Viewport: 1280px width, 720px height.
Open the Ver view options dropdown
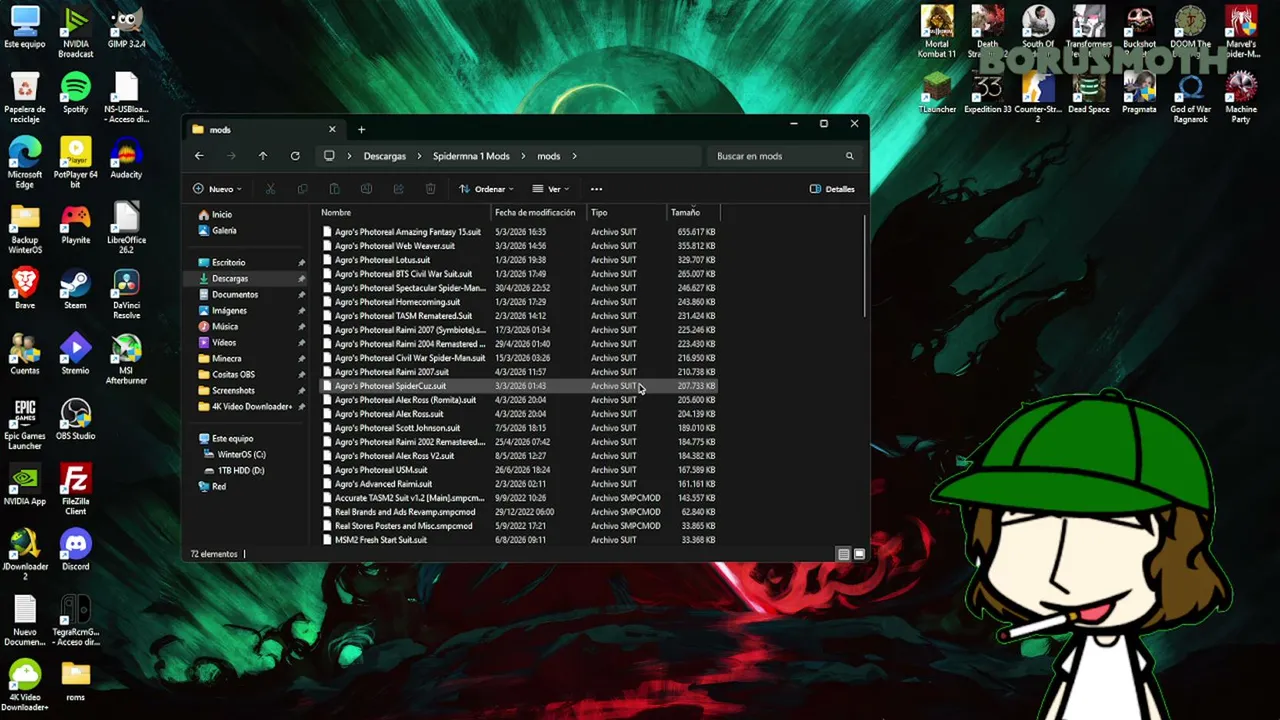click(x=551, y=189)
